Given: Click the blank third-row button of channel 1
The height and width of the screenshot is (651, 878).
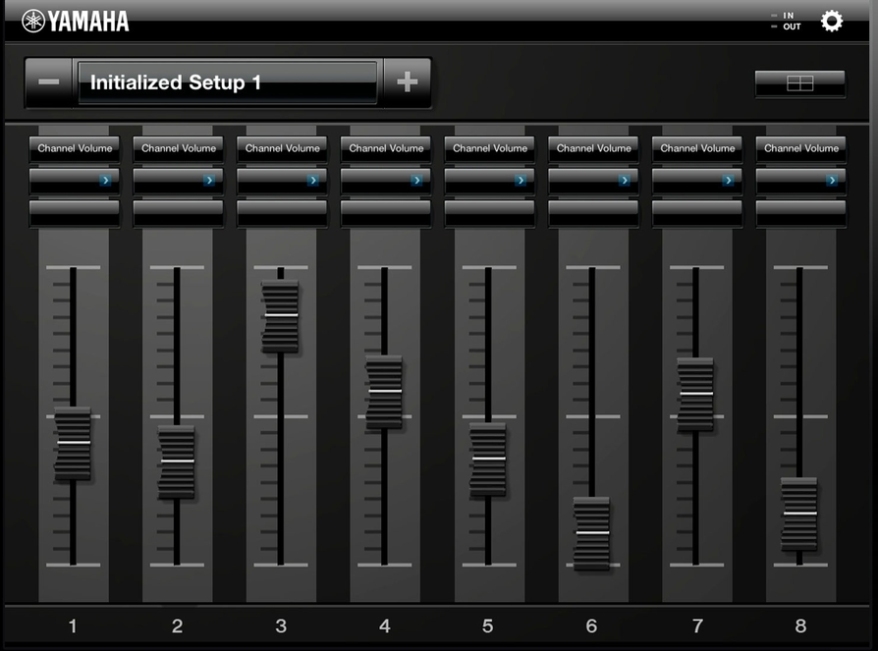Looking at the screenshot, I should point(74,213).
